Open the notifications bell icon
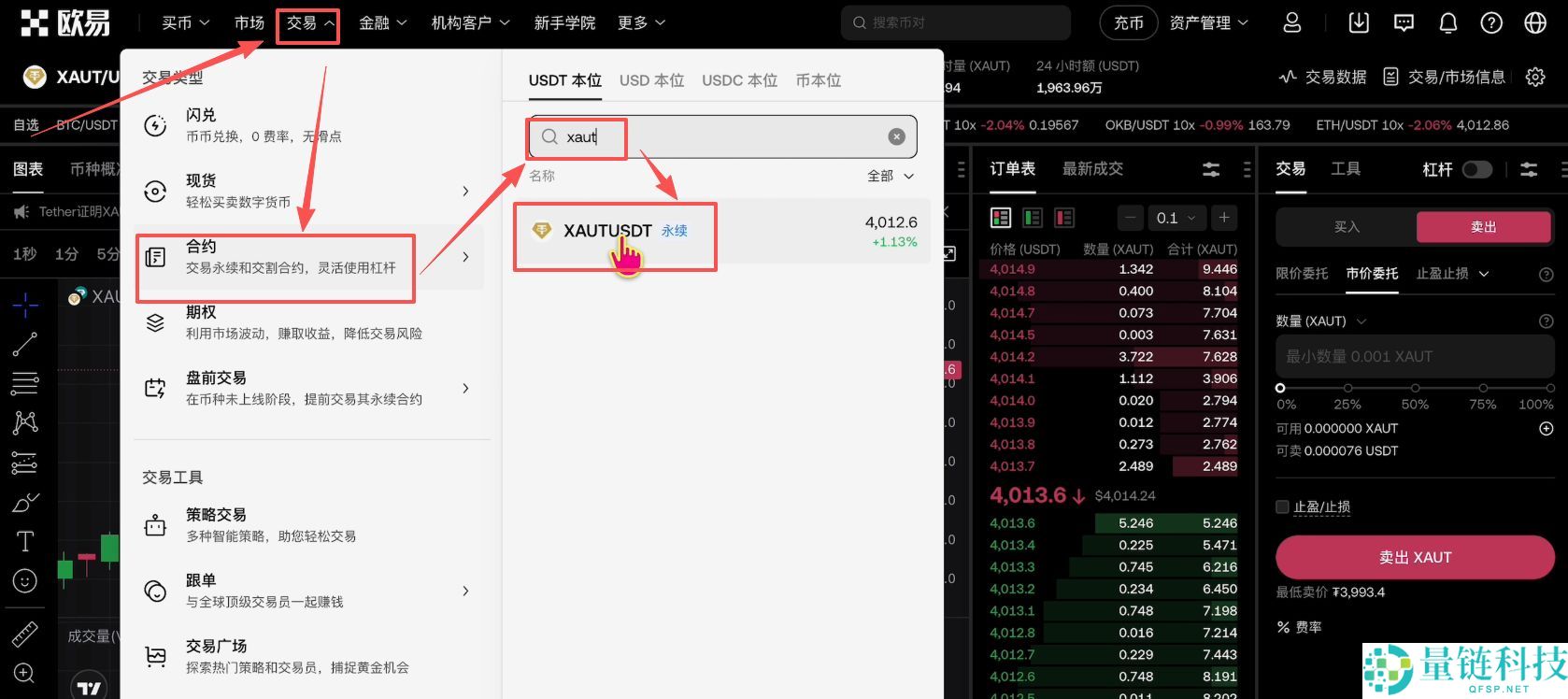This screenshot has height=699, width=1568. pos(1447,23)
